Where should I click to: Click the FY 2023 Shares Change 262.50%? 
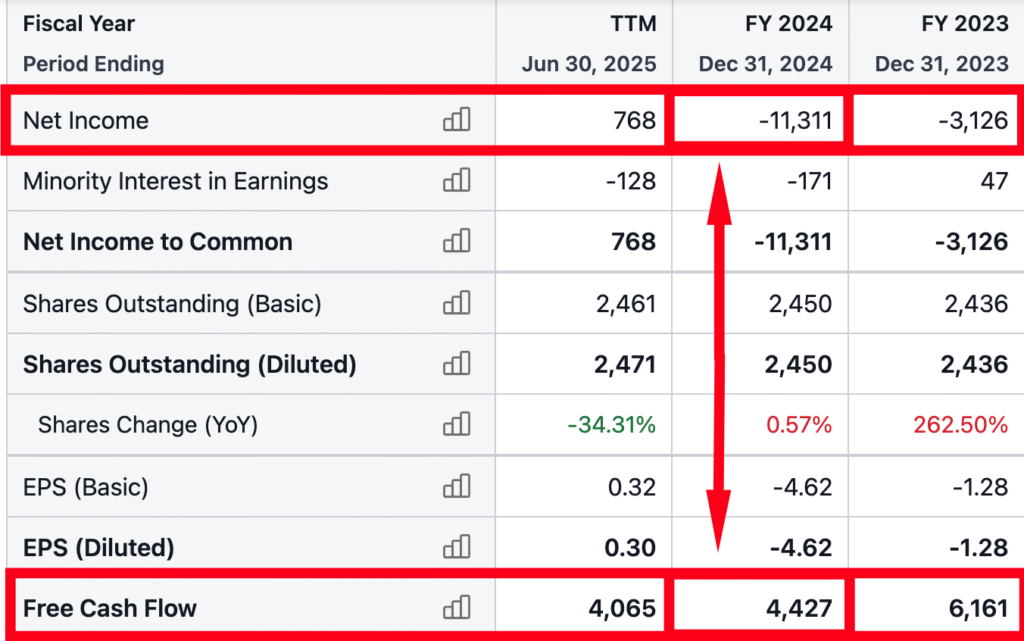tap(960, 425)
